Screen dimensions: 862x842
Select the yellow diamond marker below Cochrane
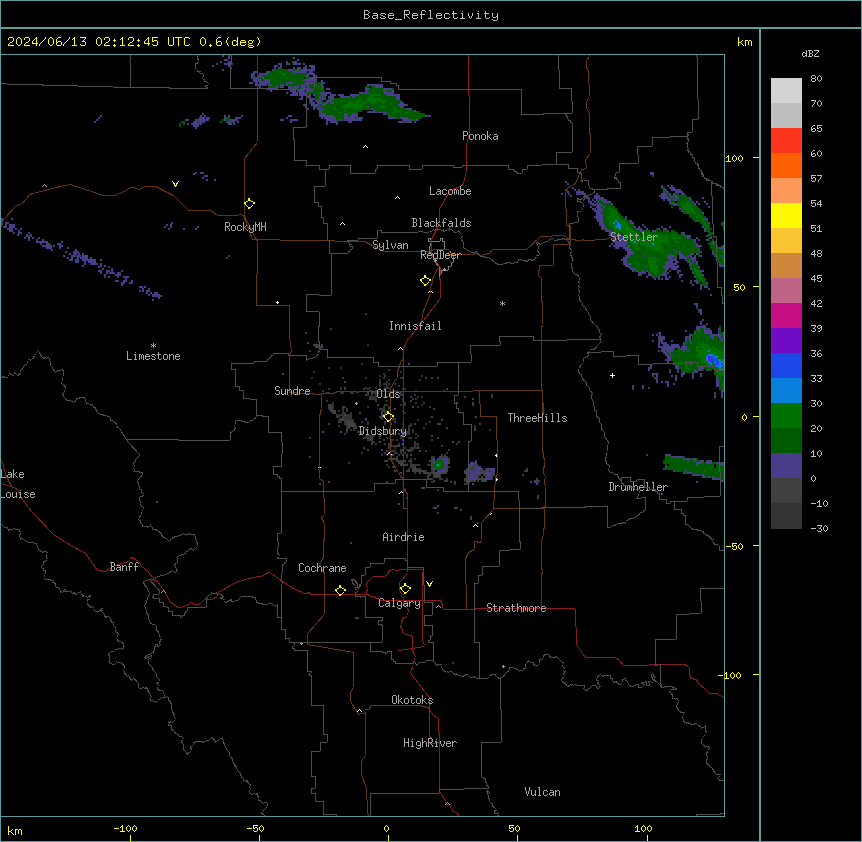[340, 590]
